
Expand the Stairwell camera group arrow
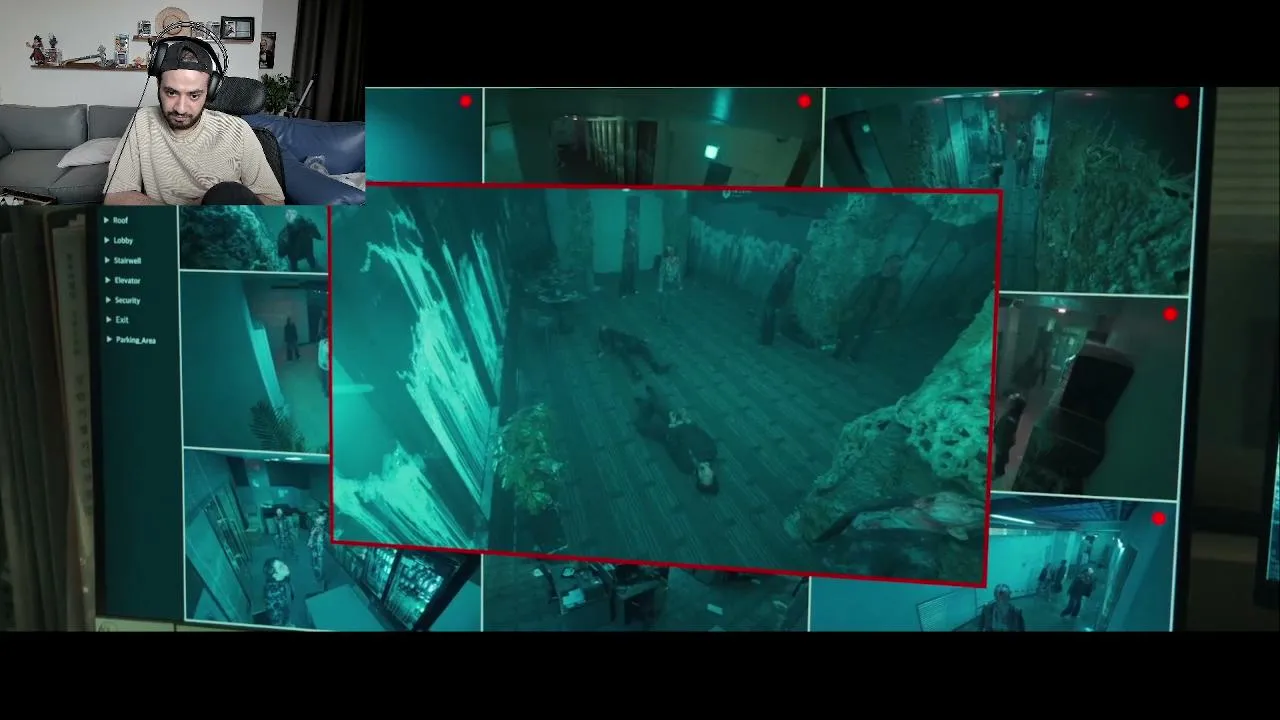click(107, 260)
